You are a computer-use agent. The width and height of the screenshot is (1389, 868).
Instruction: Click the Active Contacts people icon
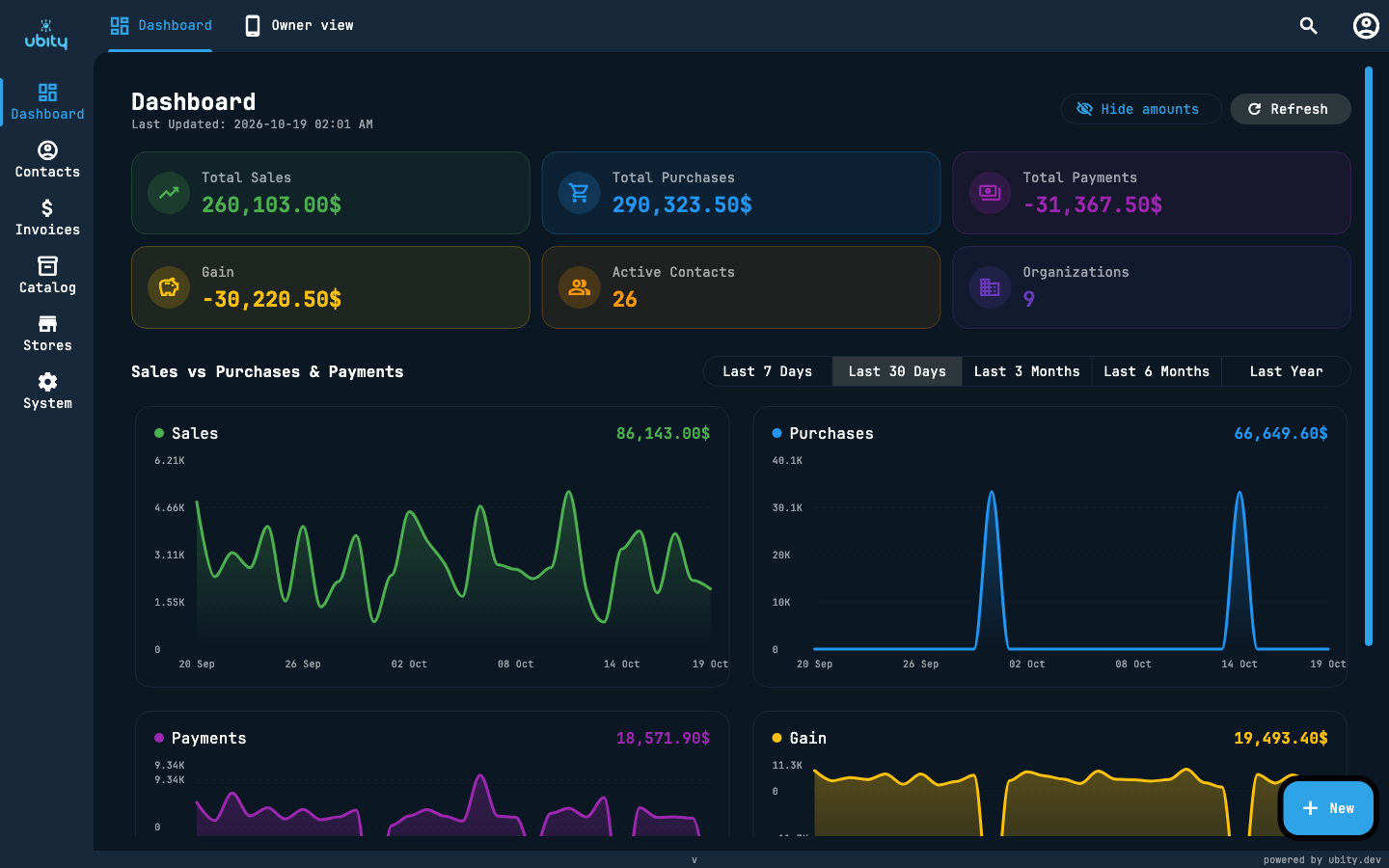(580, 287)
